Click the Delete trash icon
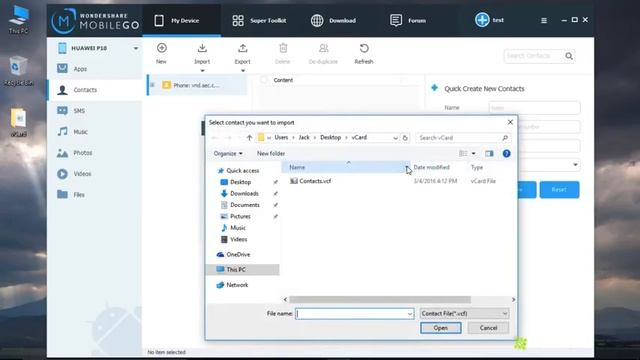This screenshot has width=640, height=360. [283, 49]
